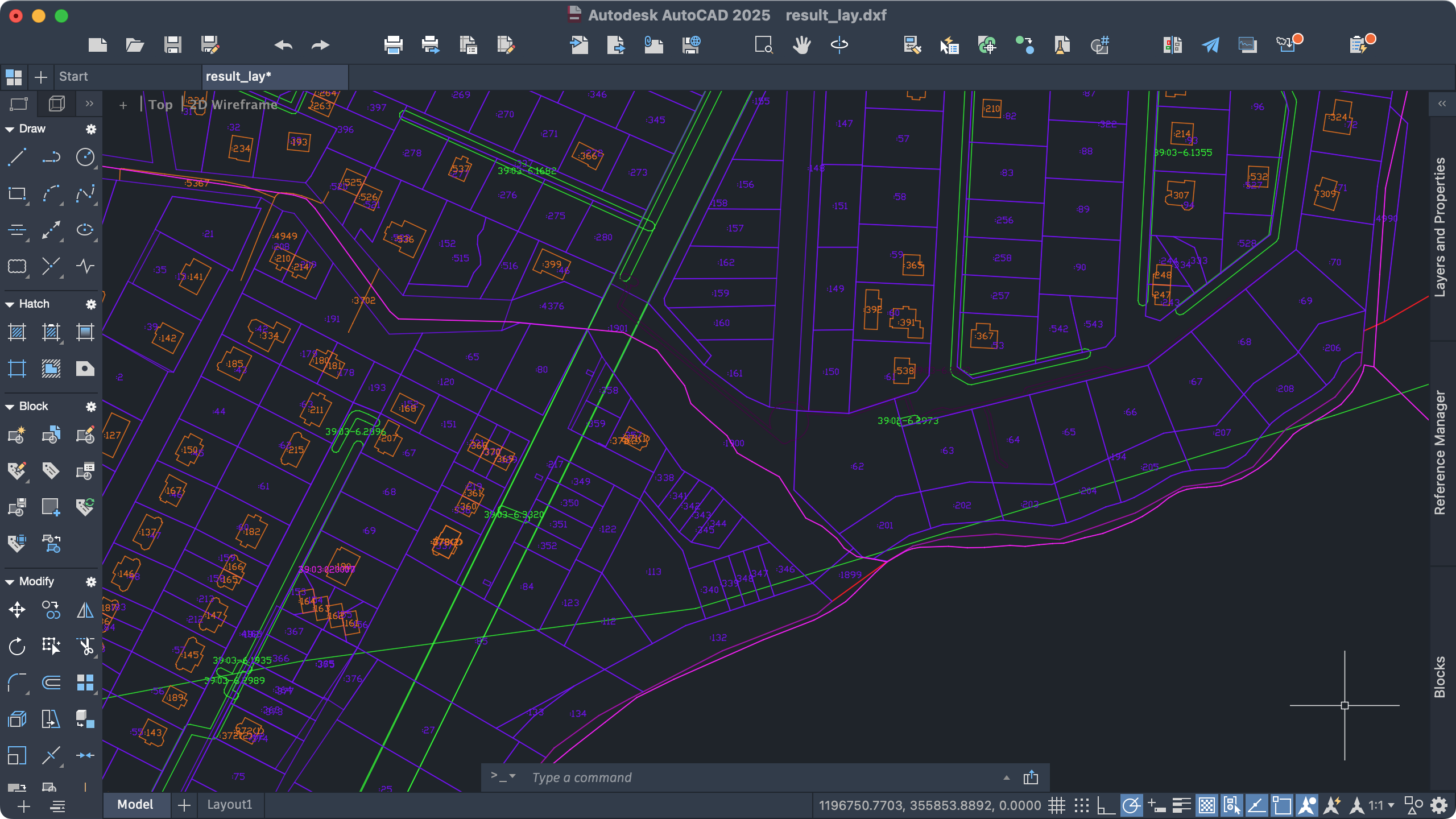This screenshot has width=1456, height=819.
Task: Toggle ortho mode in status bar
Action: pyautogui.click(x=1106, y=805)
